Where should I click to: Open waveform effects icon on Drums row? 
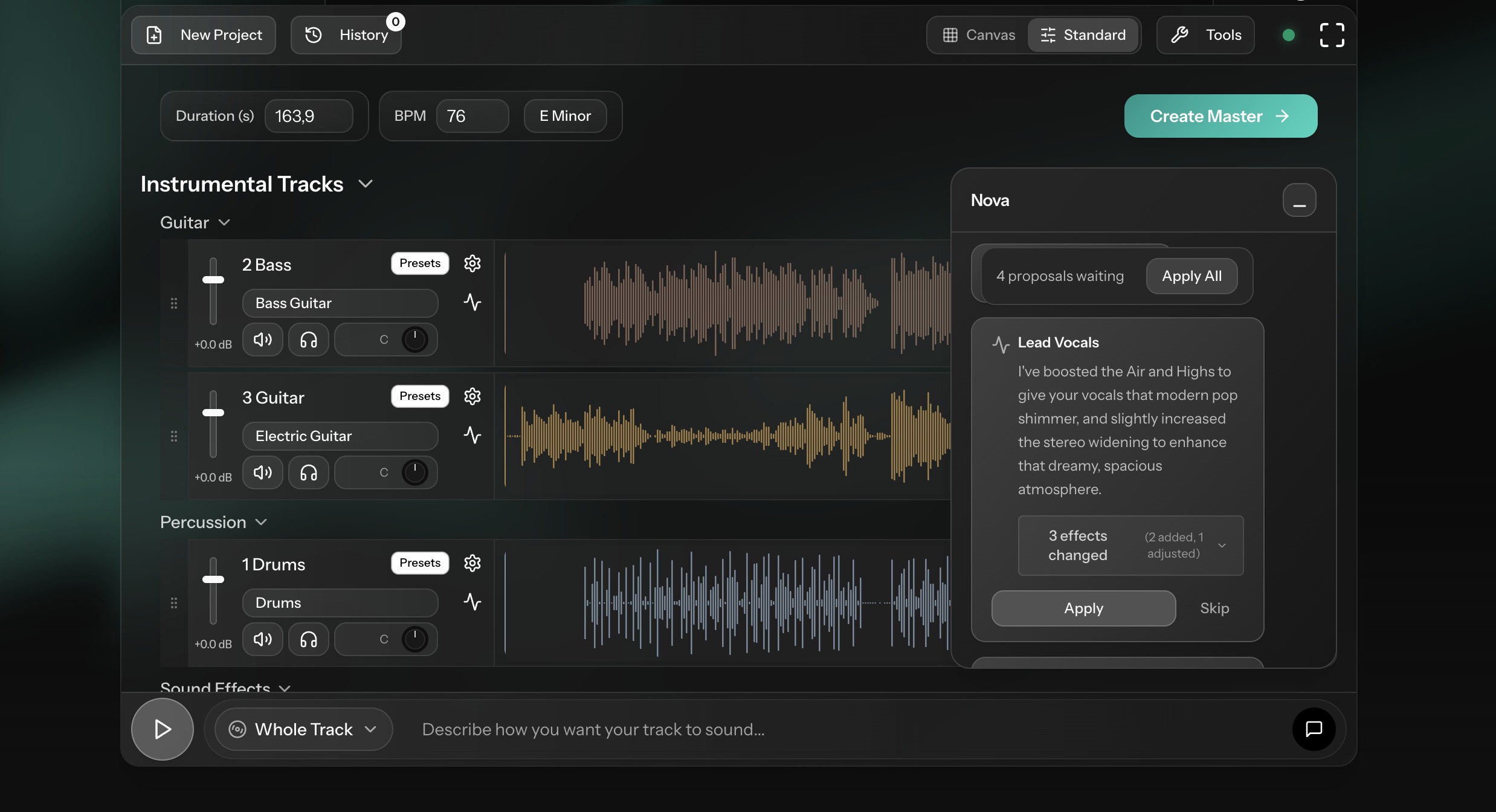[x=472, y=602]
